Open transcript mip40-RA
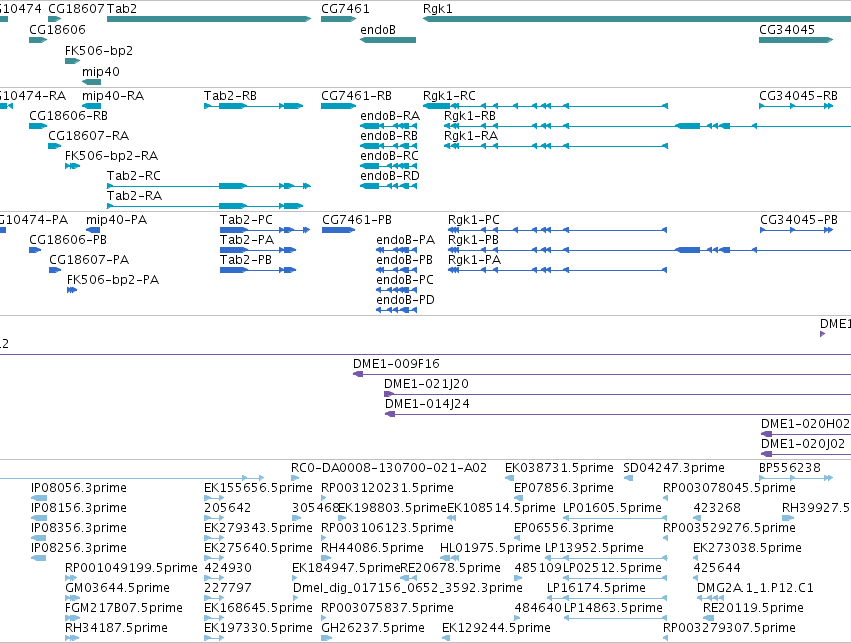The image size is (851, 643). click(x=91, y=106)
